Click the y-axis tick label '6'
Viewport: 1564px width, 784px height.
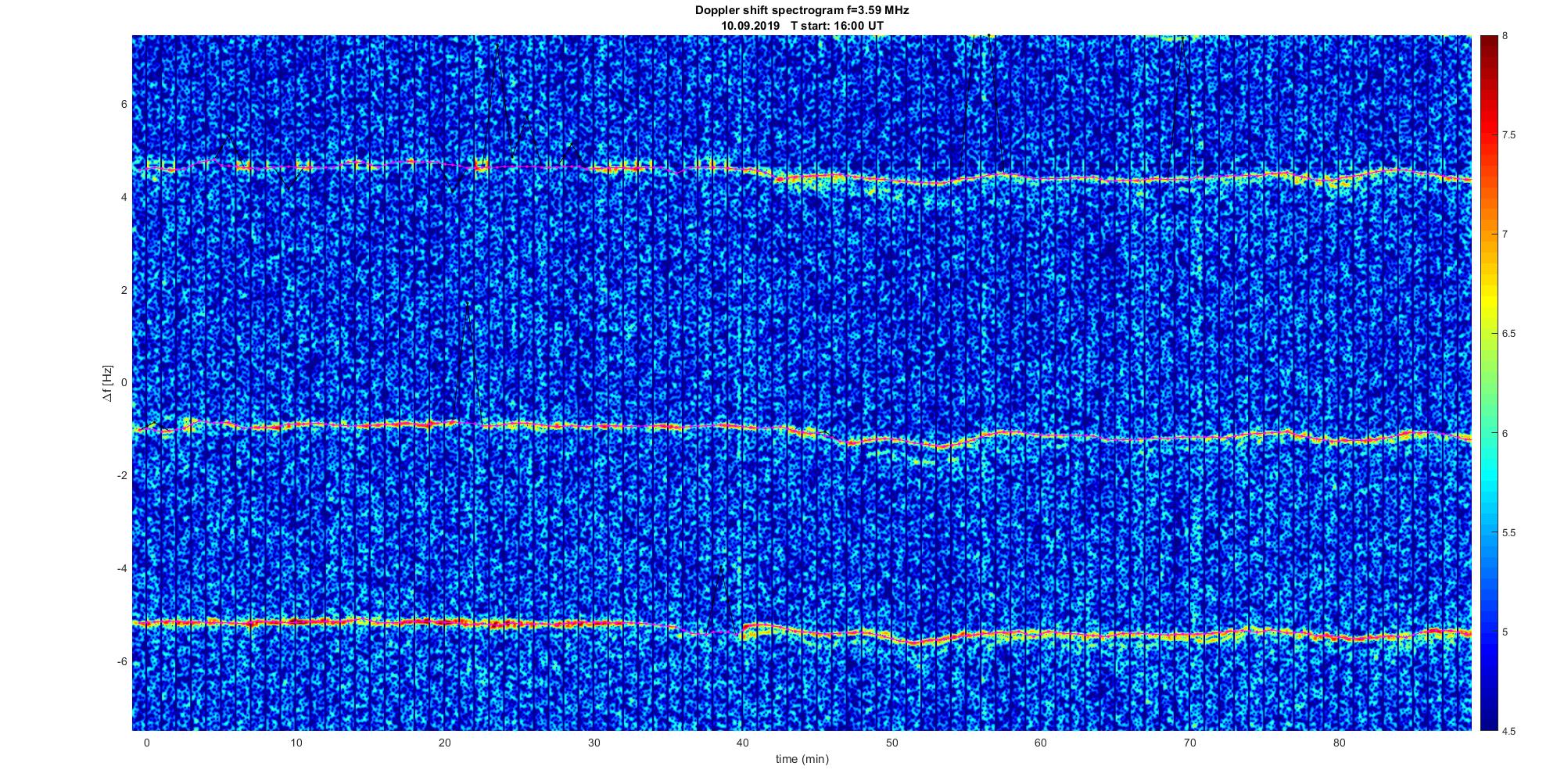click(x=124, y=104)
